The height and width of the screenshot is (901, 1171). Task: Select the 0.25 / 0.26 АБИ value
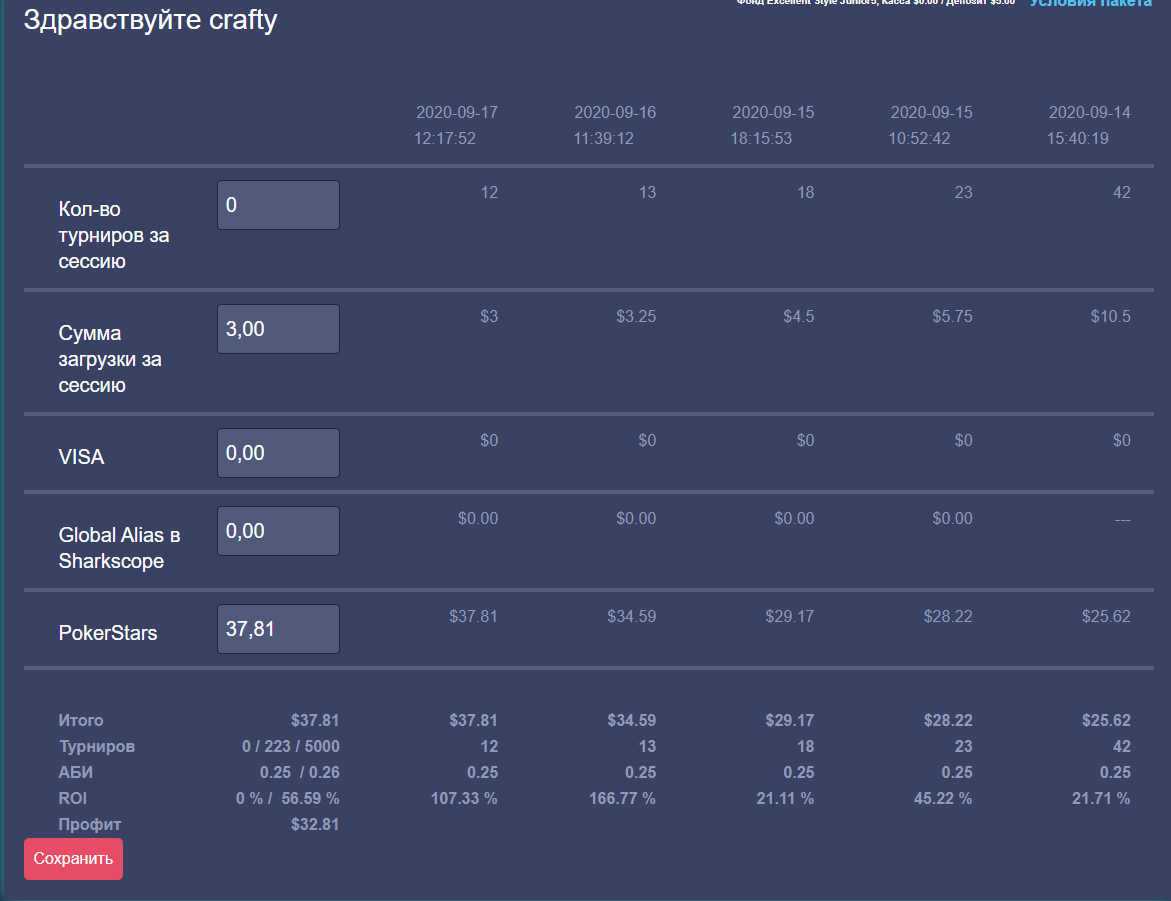coord(299,772)
